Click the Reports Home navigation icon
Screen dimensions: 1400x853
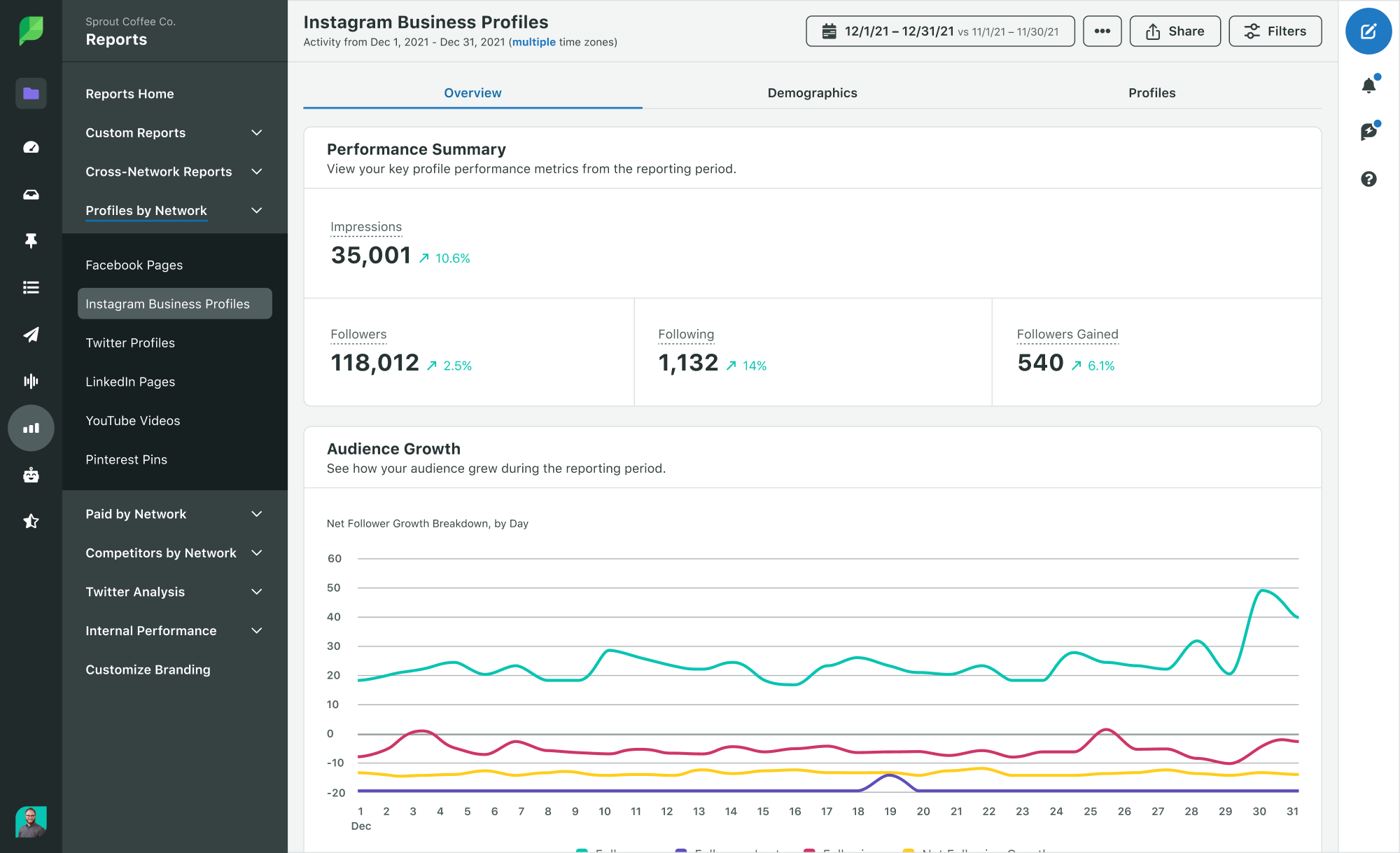pyautogui.click(x=31, y=92)
